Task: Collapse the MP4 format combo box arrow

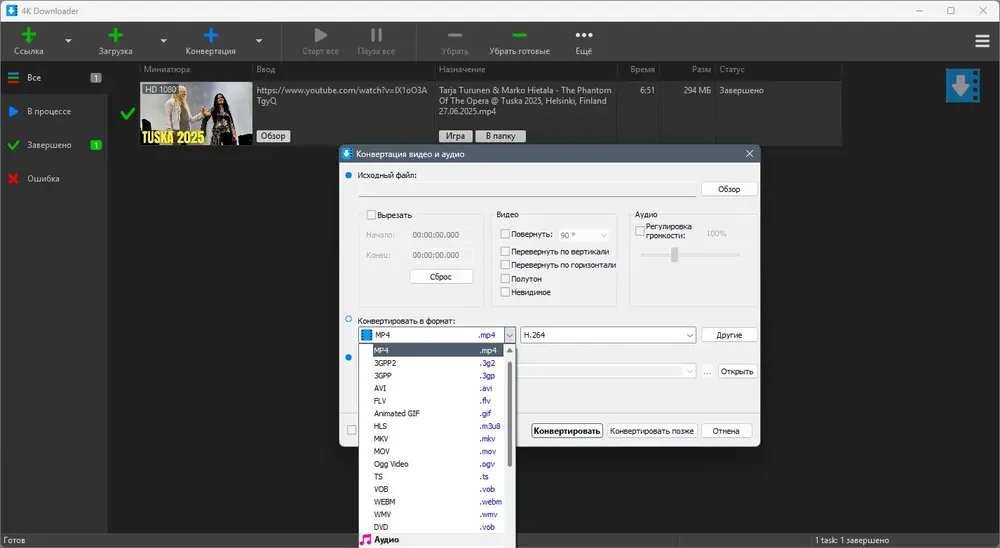Action: (510, 335)
